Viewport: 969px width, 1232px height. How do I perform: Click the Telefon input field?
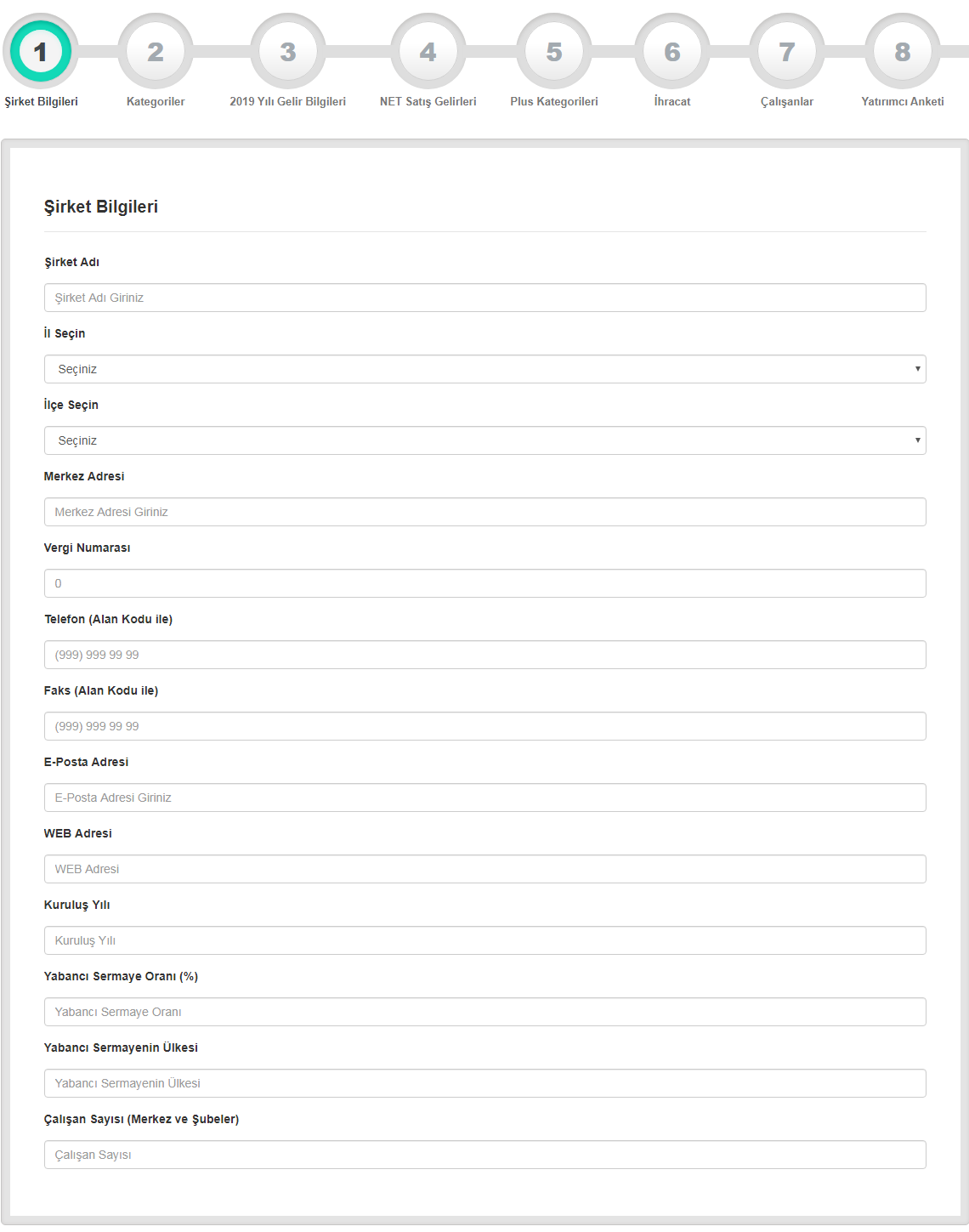coord(484,655)
